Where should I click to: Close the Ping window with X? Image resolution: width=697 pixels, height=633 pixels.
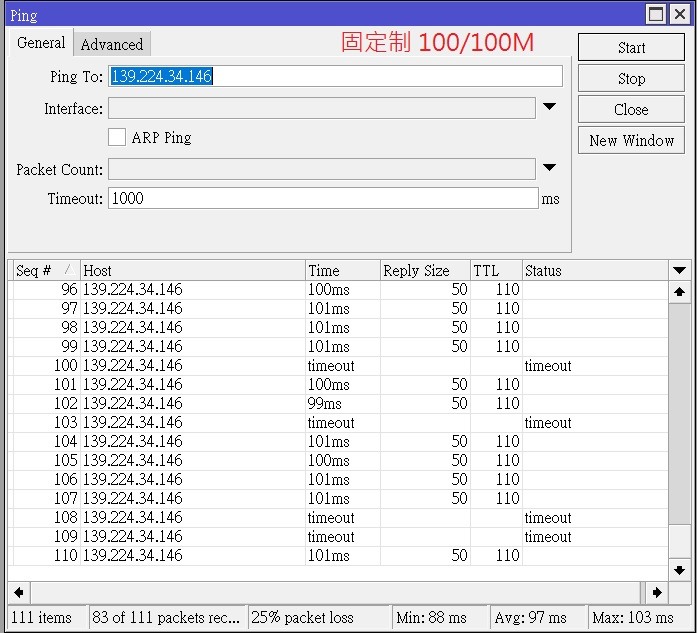pyautogui.click(x=680, y=14)
